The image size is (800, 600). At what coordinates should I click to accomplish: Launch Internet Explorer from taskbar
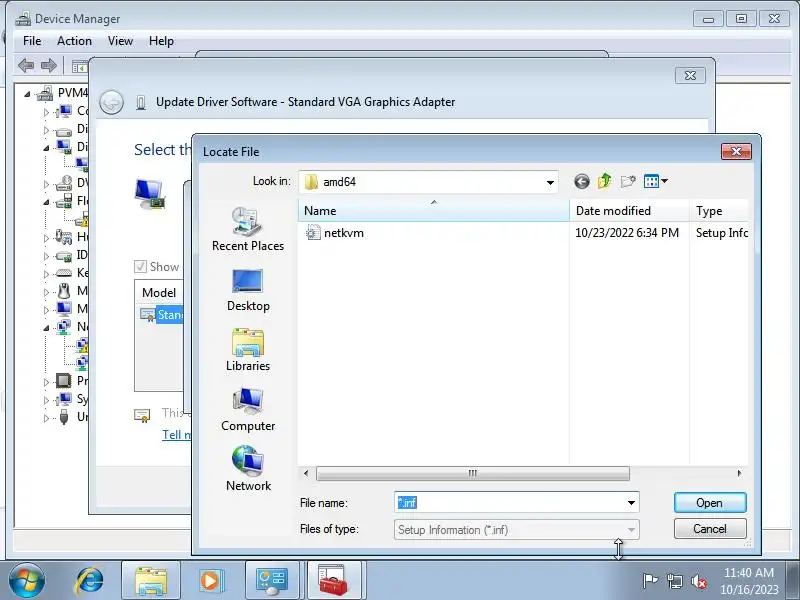point(89,581)
